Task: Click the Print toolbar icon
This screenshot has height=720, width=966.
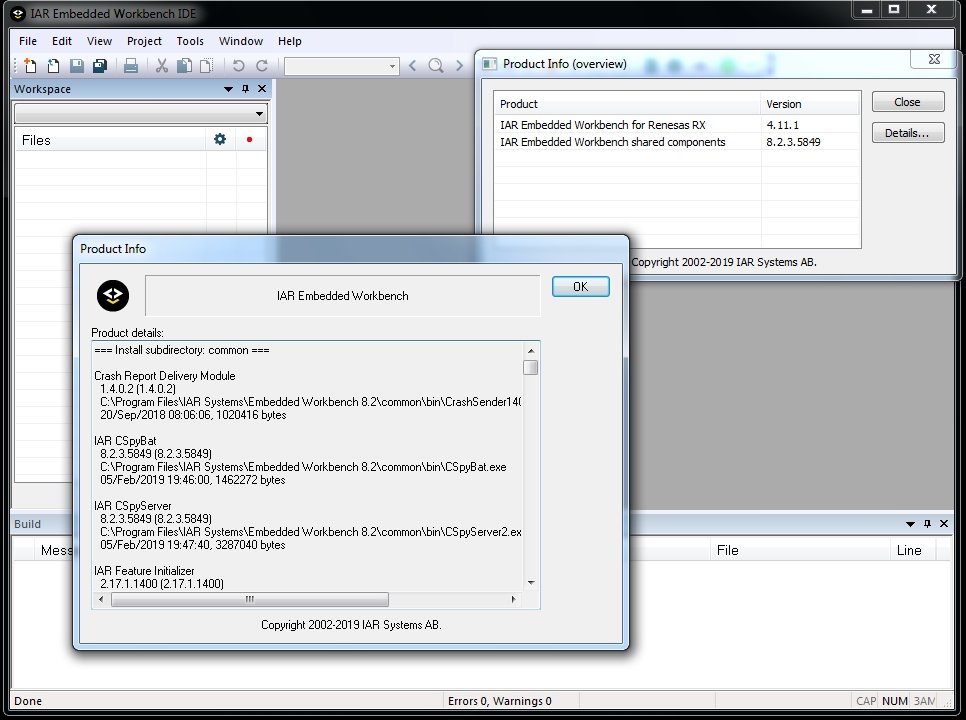Action: [131, 65]
